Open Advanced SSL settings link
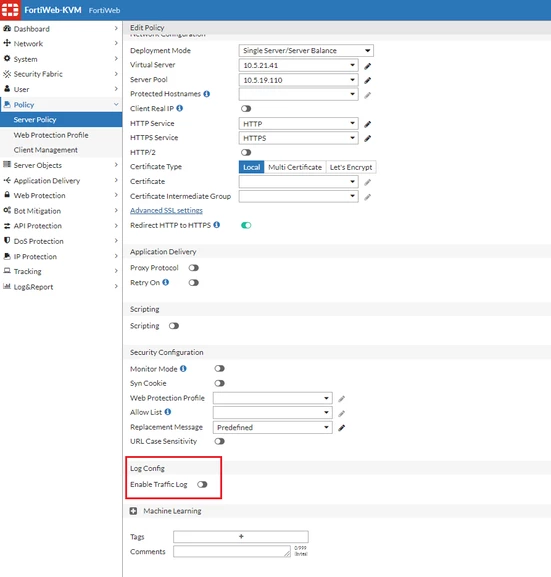This screenshot has height=577, width=551. pos(166,210)
